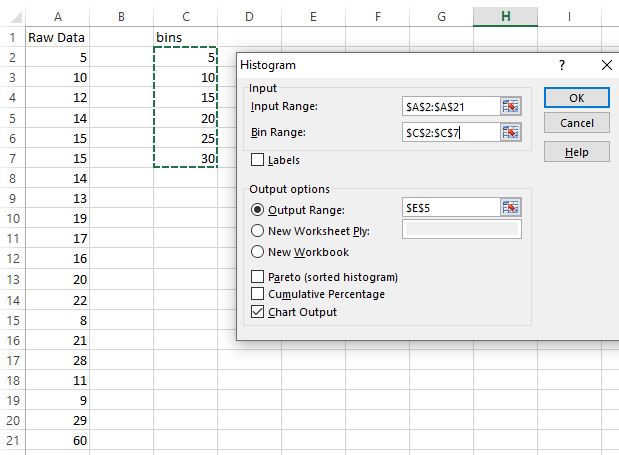This screenshot has height=455, width=619.
Task: Click the Raw Data cell A1
Action: coord(58,37)
